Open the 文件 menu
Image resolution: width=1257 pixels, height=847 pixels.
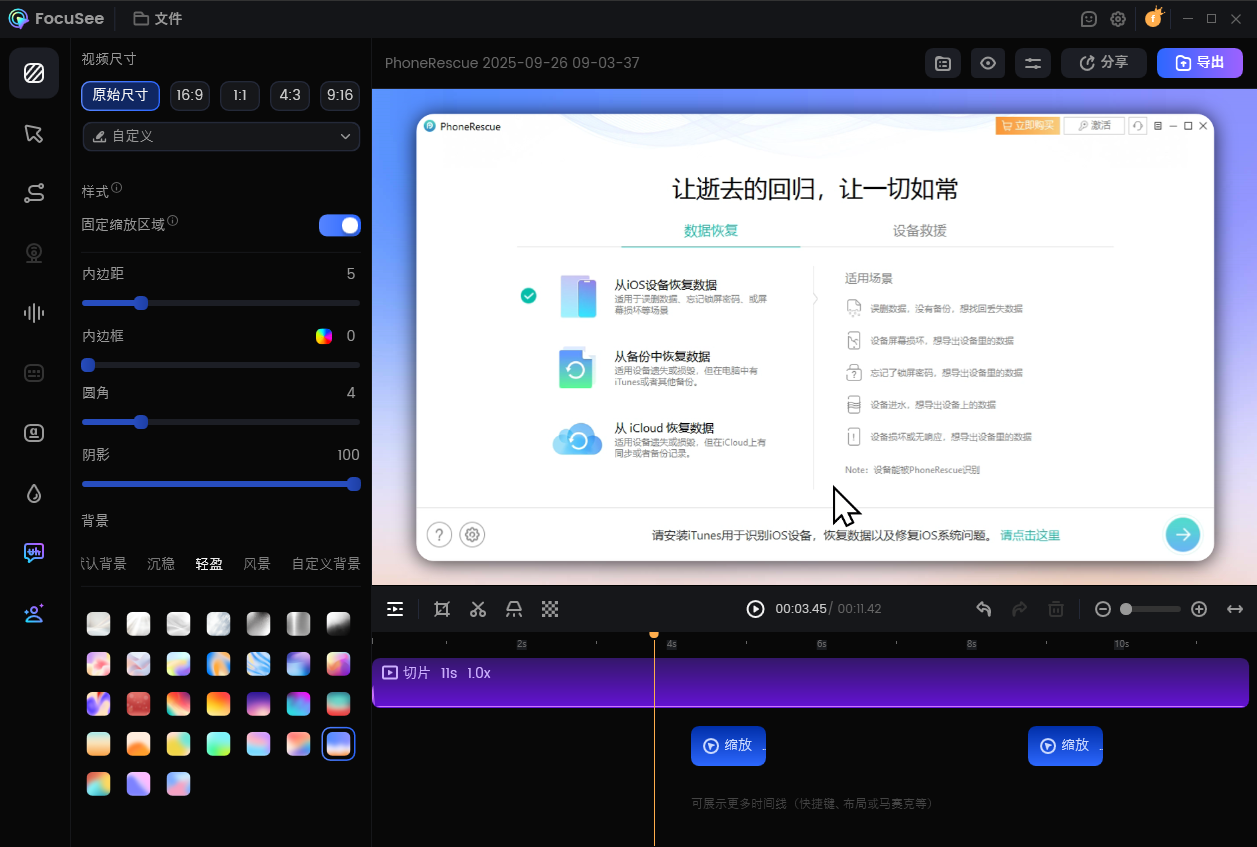click(158, 18)
